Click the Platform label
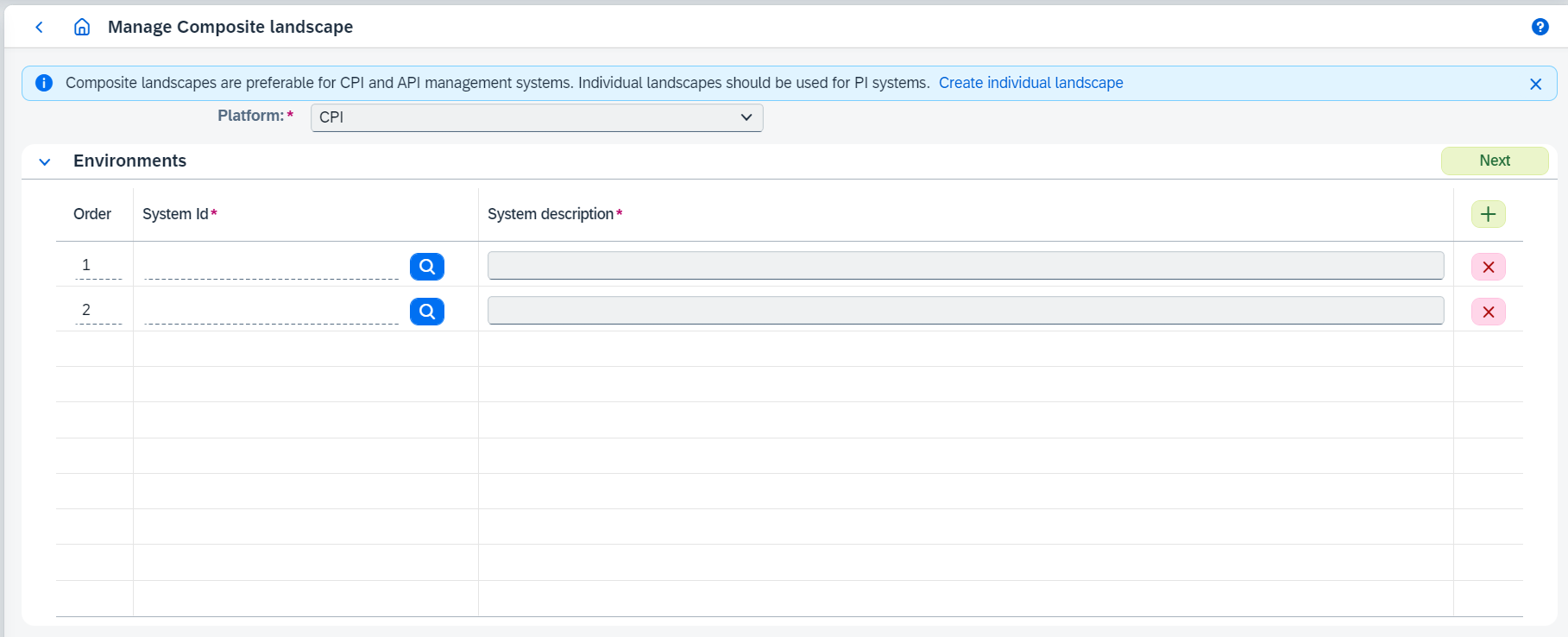This screenshot has width=1568, height=637. (255, 116)
